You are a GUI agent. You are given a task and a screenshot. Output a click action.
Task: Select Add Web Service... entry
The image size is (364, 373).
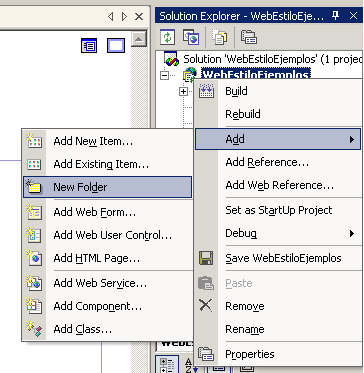tap(107, 283)
